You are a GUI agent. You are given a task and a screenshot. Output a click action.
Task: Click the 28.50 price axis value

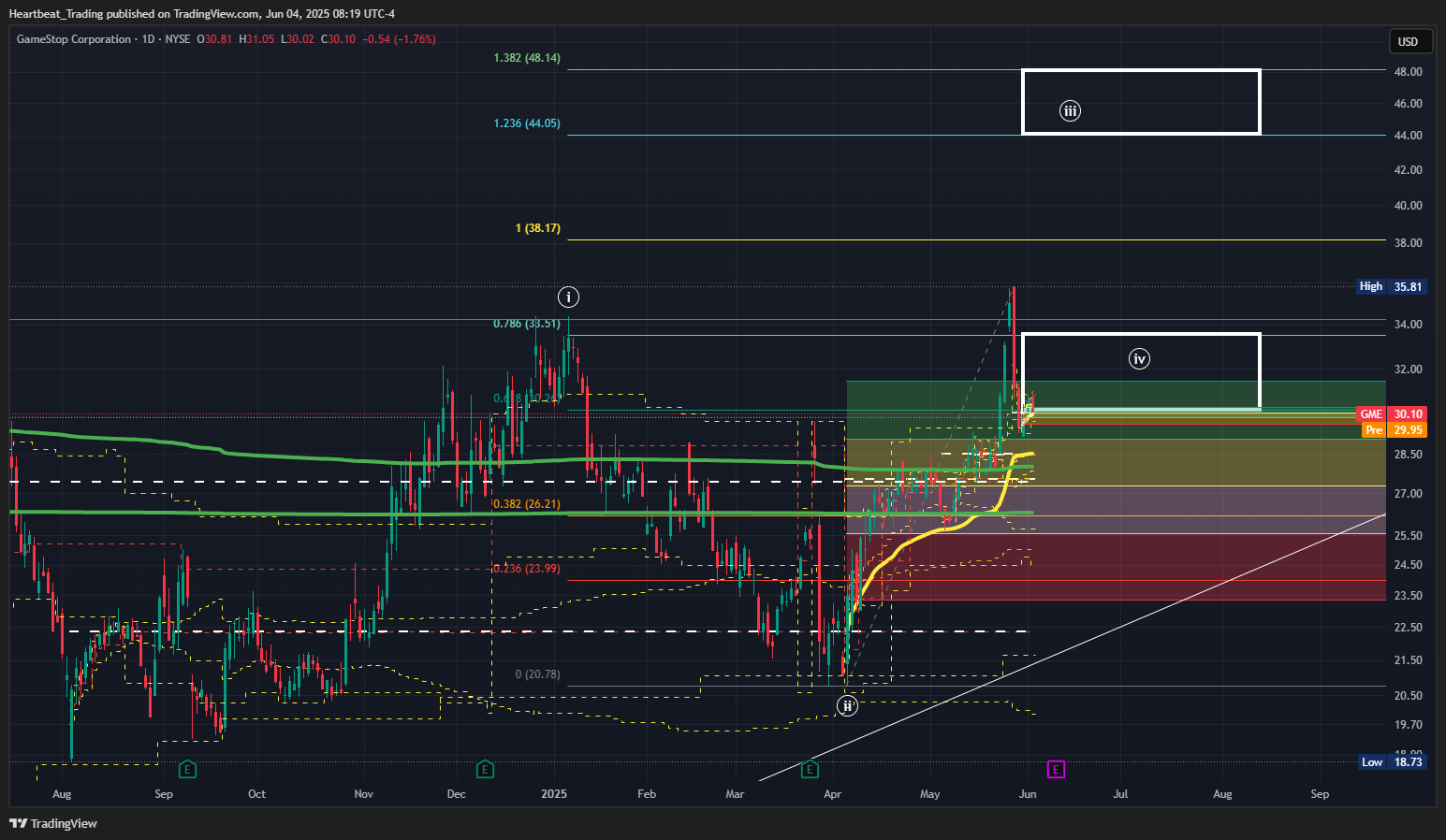pyautogui.click(x=1408, y=455)
